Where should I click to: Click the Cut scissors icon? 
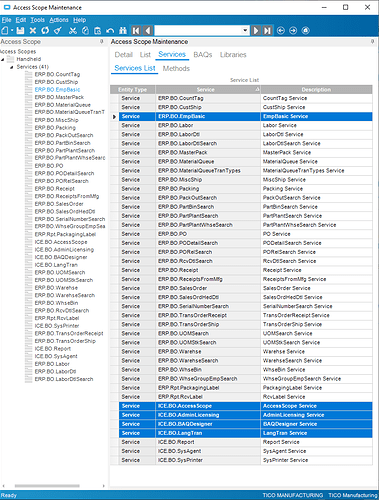point(73,31)
